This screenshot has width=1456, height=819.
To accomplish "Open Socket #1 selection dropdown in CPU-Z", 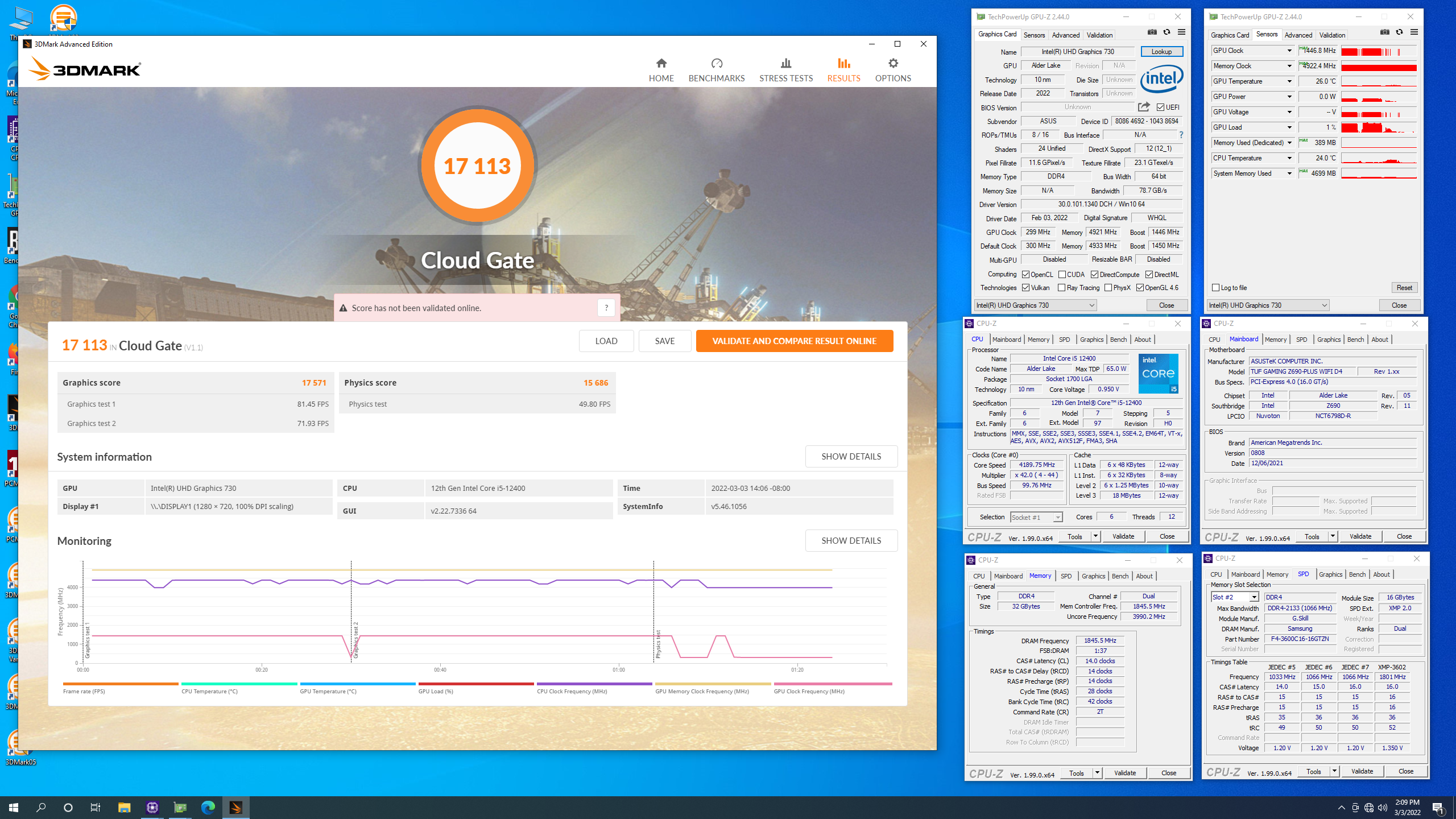I will click(1036, 517).
